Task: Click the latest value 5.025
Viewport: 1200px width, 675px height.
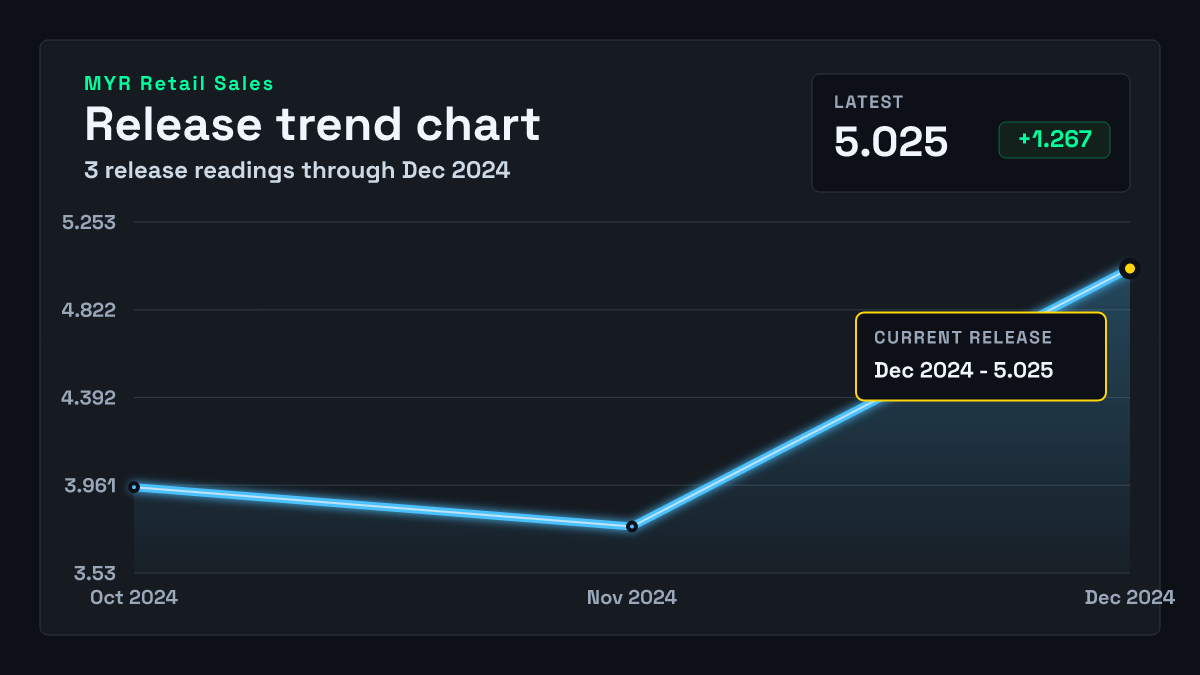Action: [x=891, y=142]
